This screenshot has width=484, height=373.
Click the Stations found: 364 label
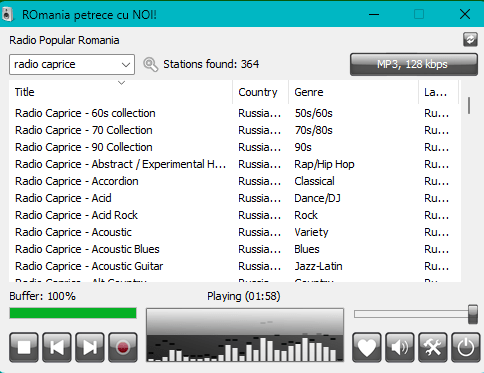(x=211, y=64)
